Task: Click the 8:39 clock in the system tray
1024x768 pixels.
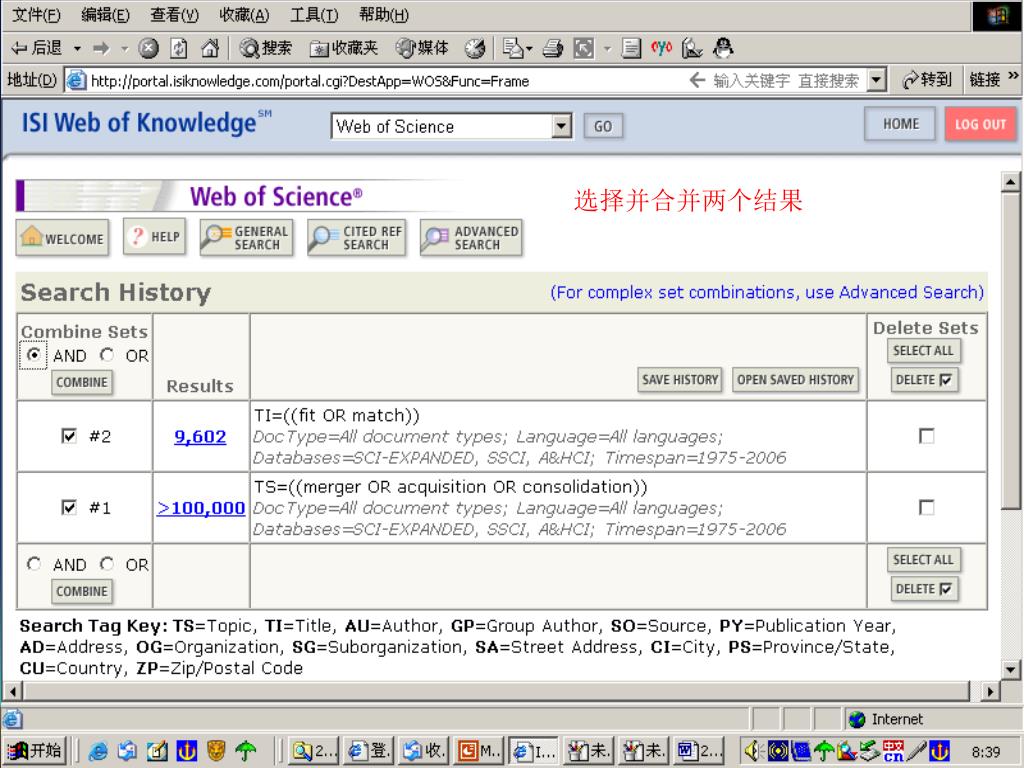Action: point(985,752)
